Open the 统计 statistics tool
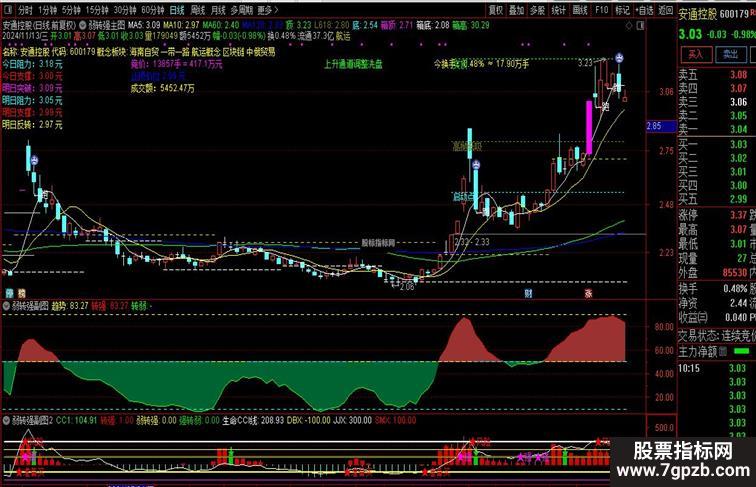Screen dimensions: 756x487 [558, 10]
